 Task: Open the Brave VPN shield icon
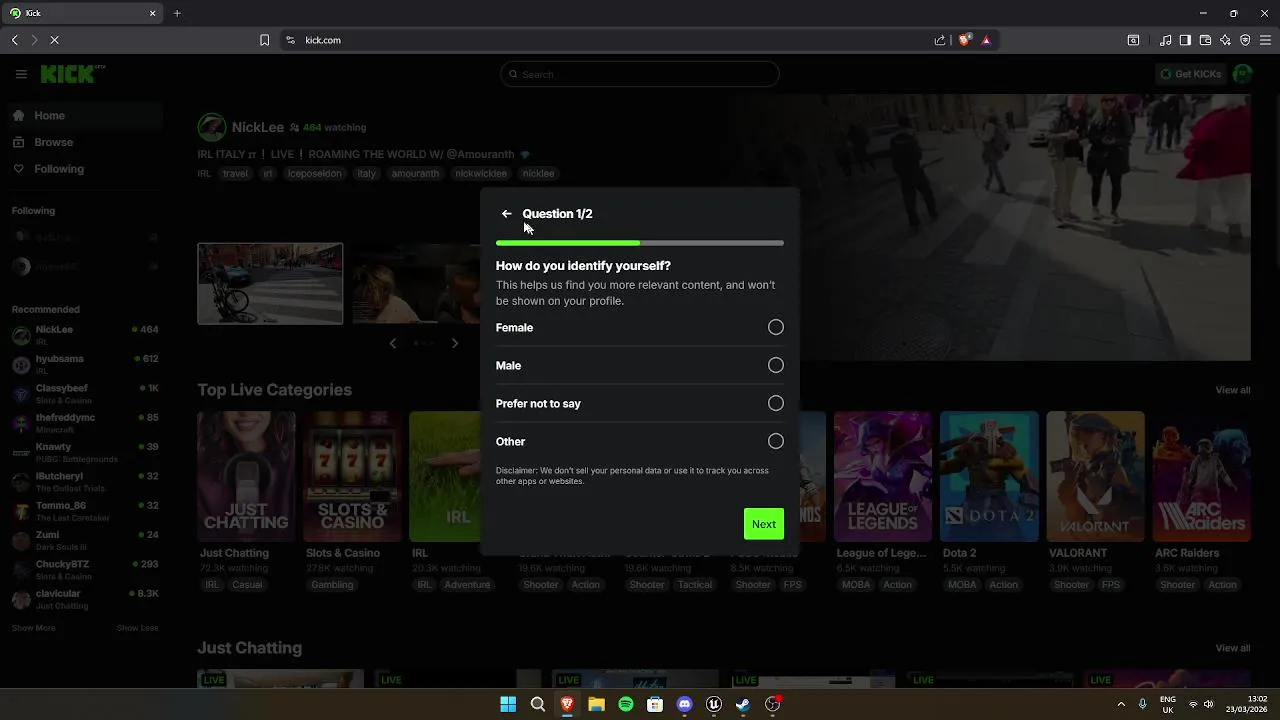tap(1245, 40)
